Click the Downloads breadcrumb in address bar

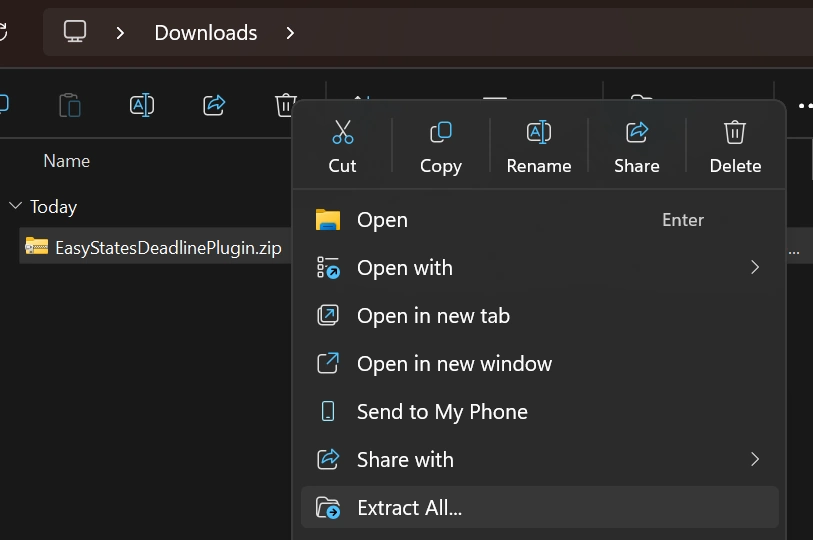pos(205,33)
